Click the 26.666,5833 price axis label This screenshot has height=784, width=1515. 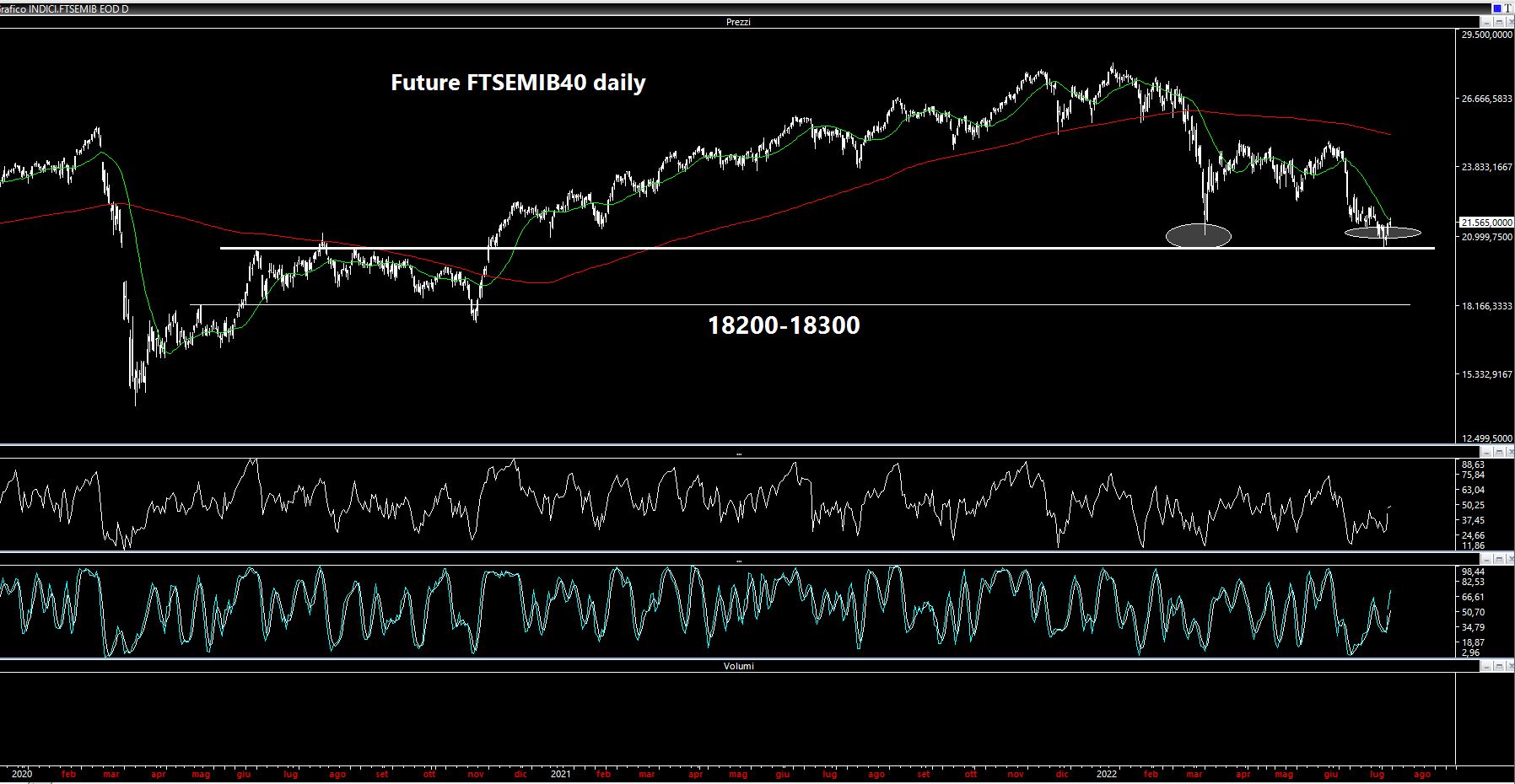[1486, 99]
